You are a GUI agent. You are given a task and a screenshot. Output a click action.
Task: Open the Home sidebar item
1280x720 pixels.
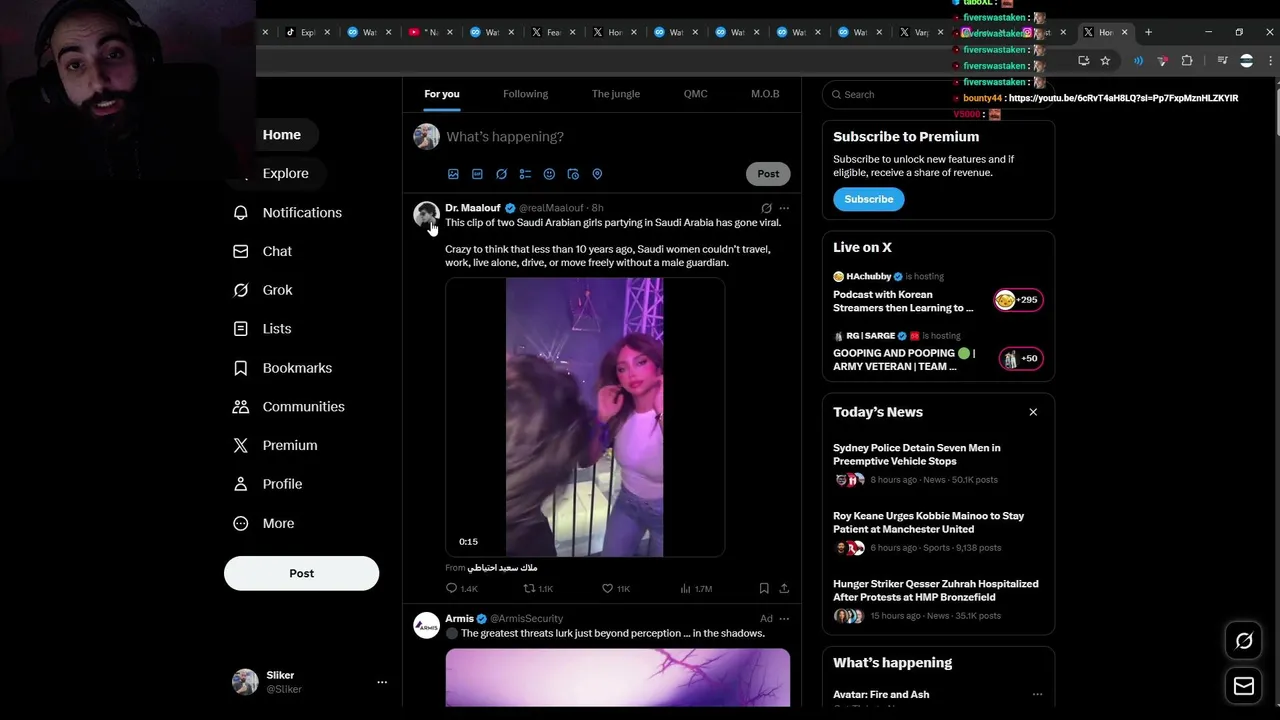281,135
